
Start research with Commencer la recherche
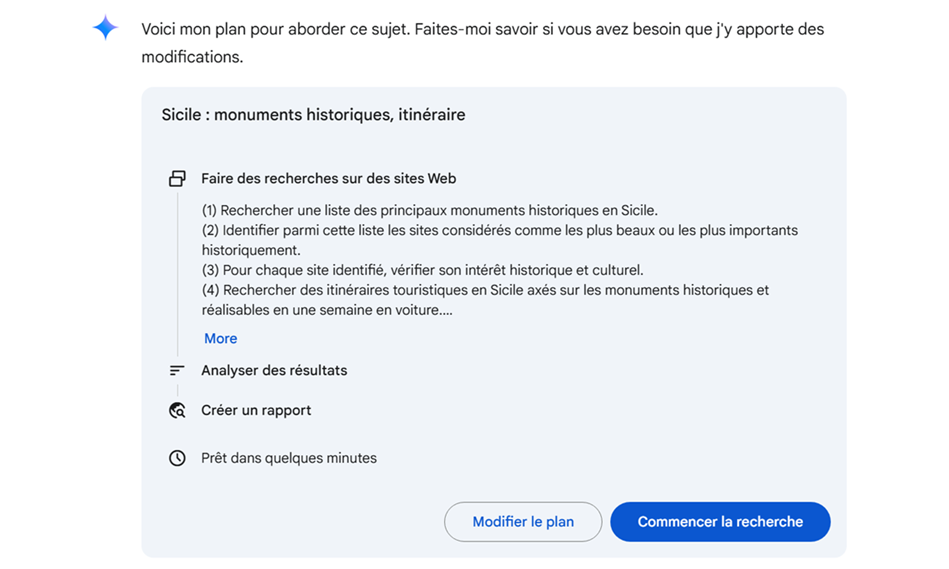(x=720, y=522)
